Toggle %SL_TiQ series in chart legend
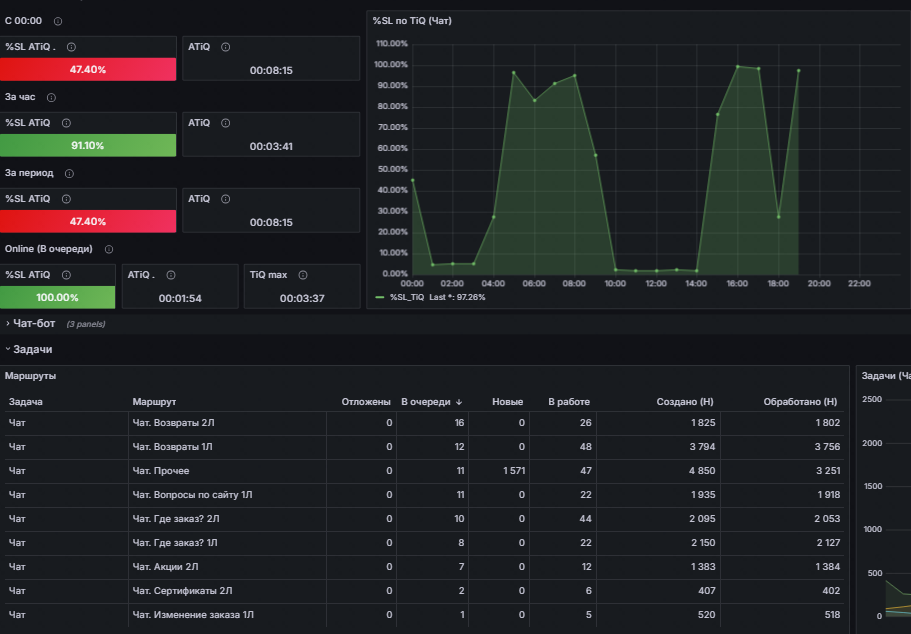Screen dimensions: 911x634 [x=407, y=298]
